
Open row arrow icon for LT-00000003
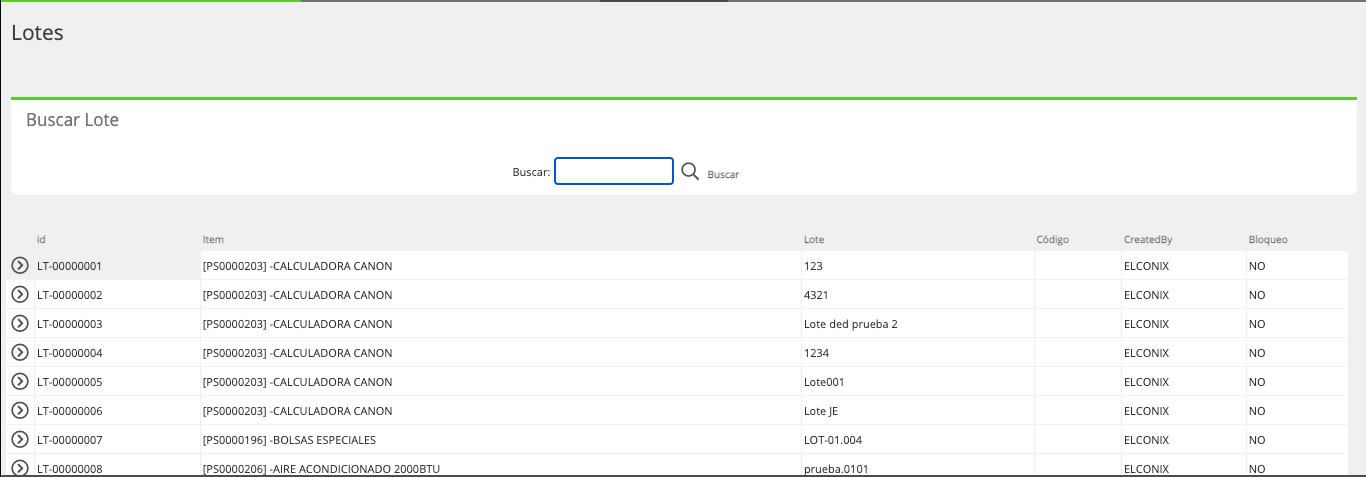click(19, 323)
